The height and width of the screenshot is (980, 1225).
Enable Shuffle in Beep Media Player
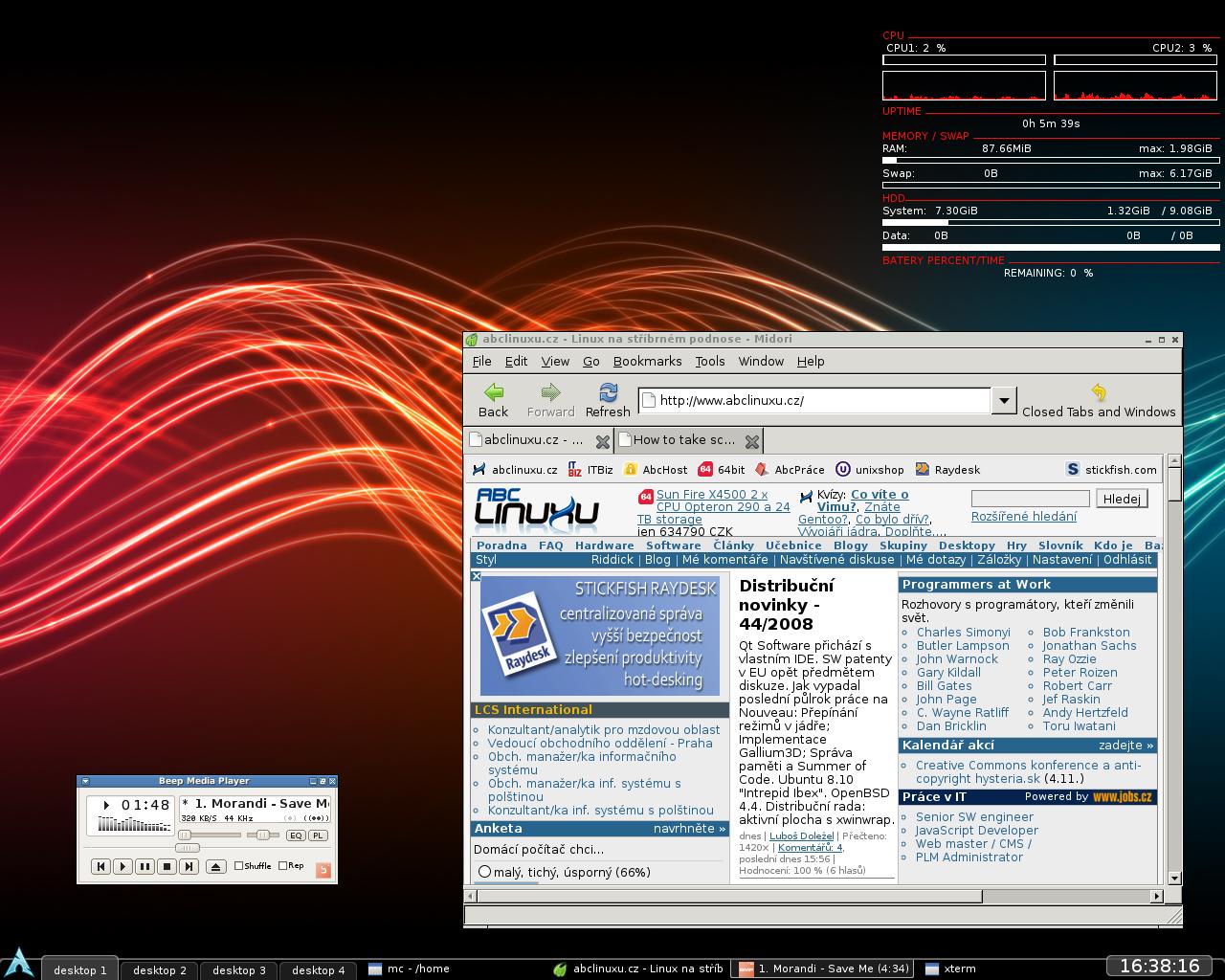[253, 866]
